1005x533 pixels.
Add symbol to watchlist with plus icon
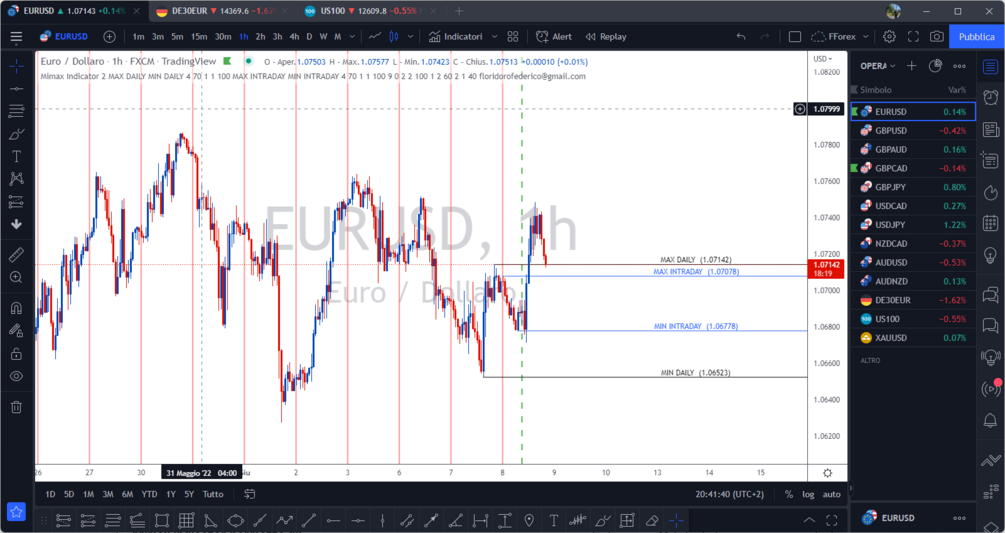(912, 65)
